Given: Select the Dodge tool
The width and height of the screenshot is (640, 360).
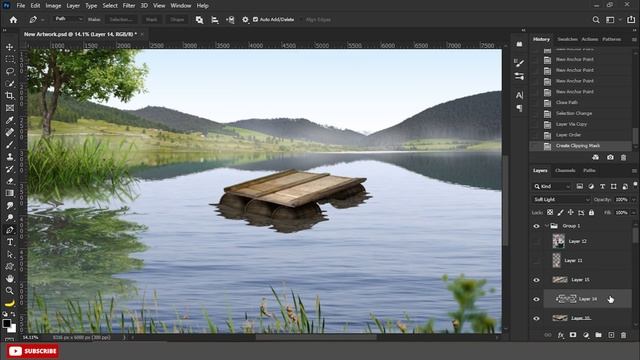Looking at the screenshot, I should pyautogui.click(x=9, y=218).
